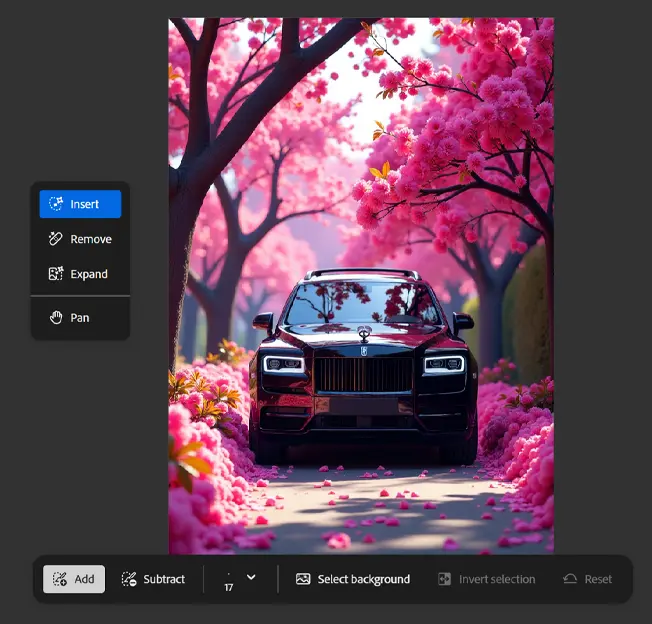Click the Subtract brush icon
The width and height of the screenshot is (652, 624).
click(x=129, y=579)
